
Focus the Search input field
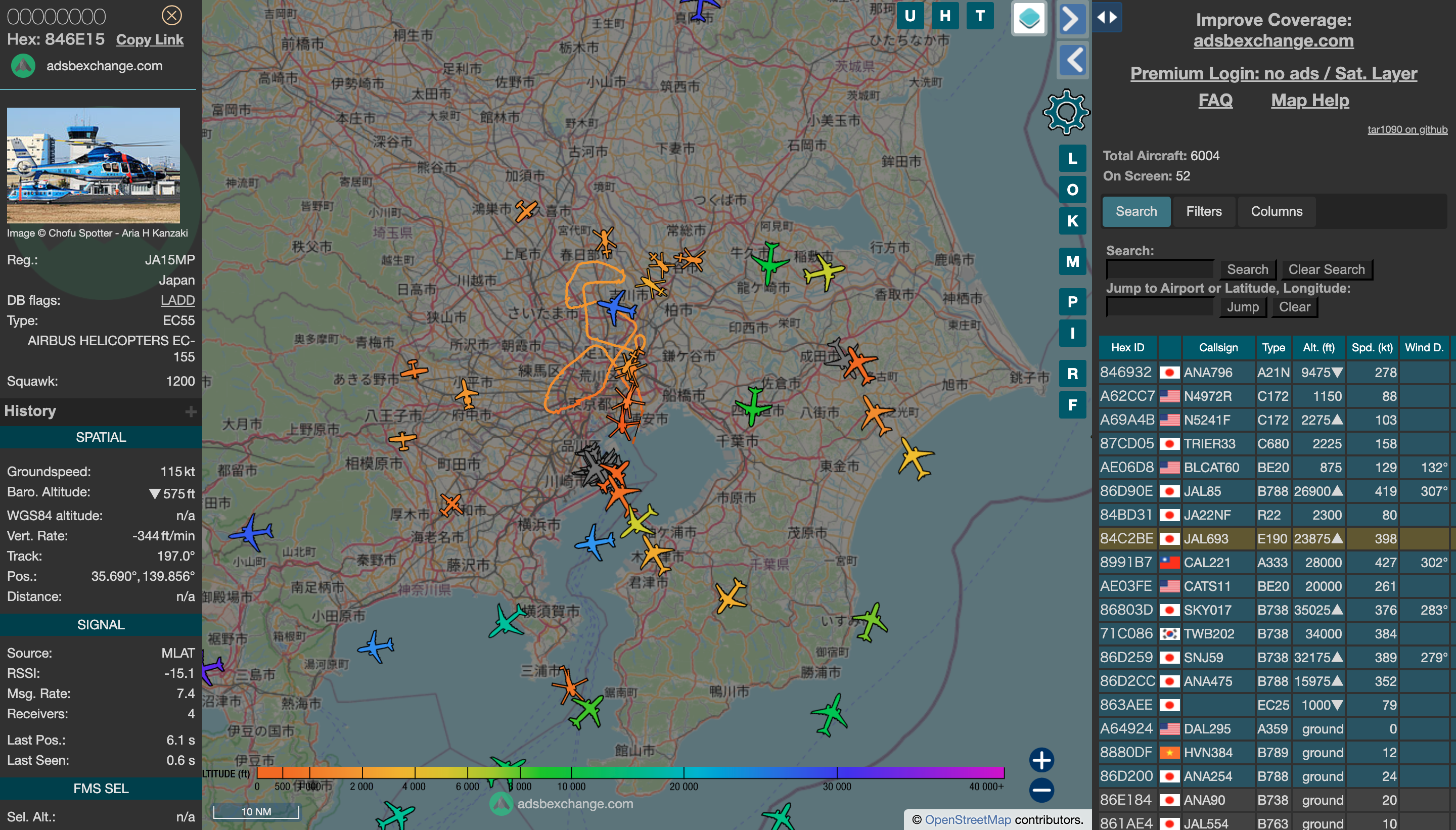point(1160,269)
